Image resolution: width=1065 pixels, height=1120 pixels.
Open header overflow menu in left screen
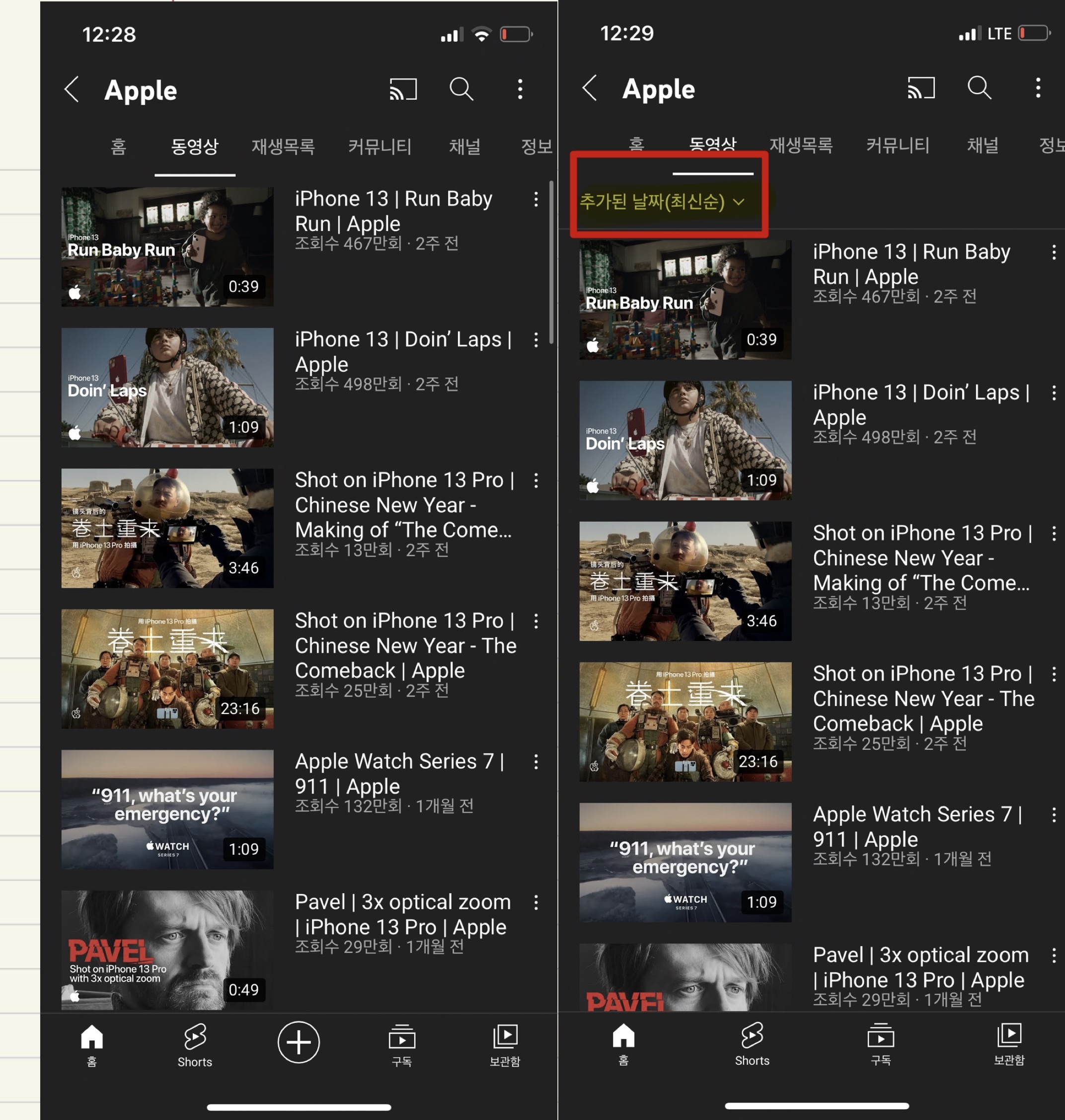pos(520,89)
